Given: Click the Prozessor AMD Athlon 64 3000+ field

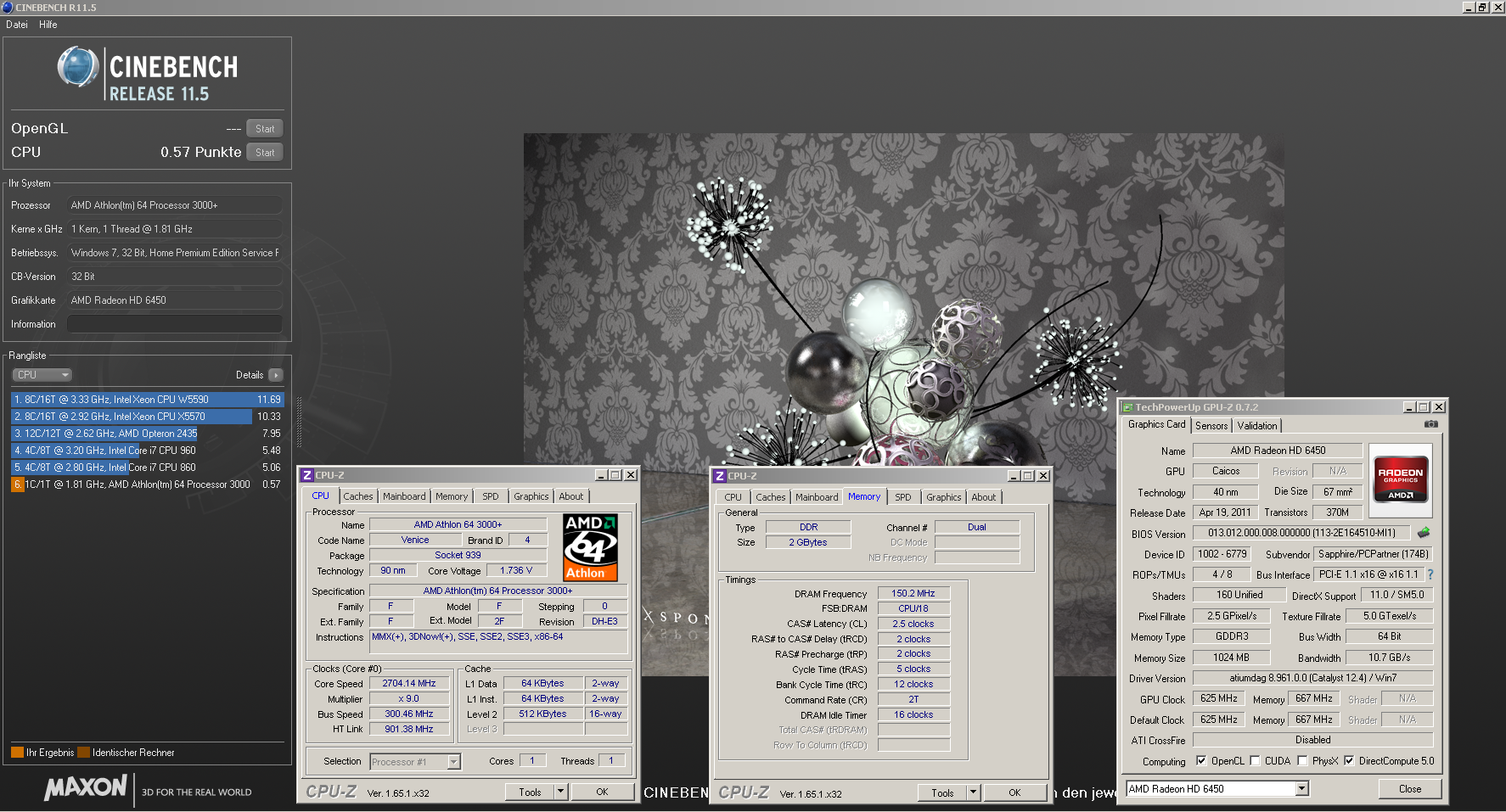Looking at the screenshot, I should [x=175, y=205].
